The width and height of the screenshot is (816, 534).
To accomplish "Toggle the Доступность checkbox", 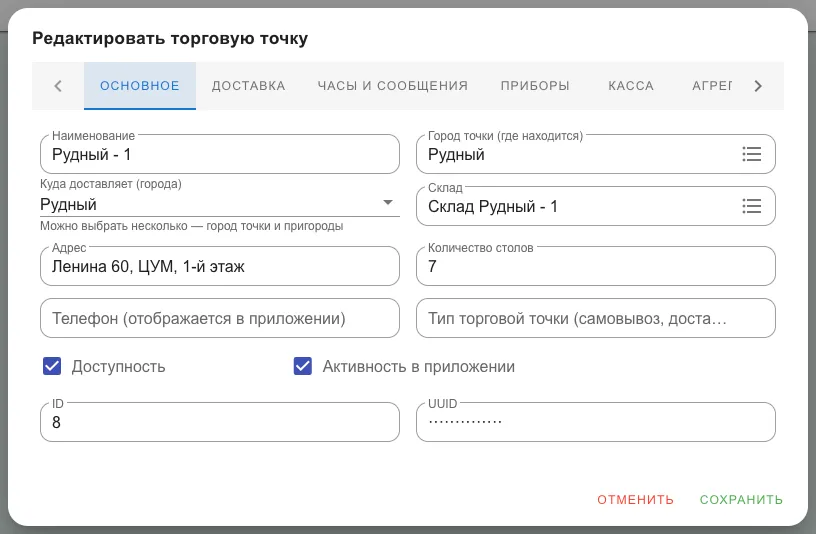I will [x=52, y=366].
